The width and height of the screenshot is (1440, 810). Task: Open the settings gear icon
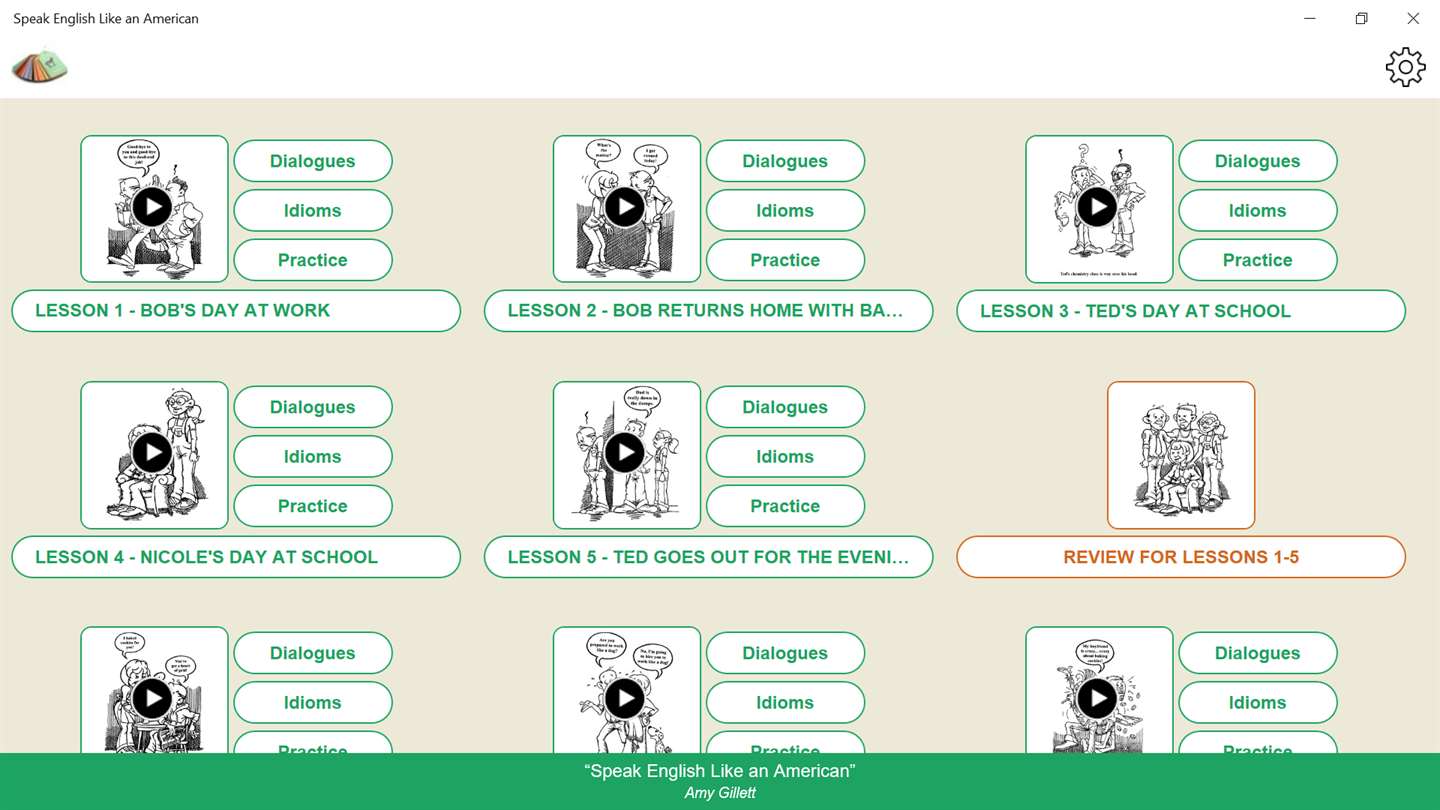(1405, 67)
